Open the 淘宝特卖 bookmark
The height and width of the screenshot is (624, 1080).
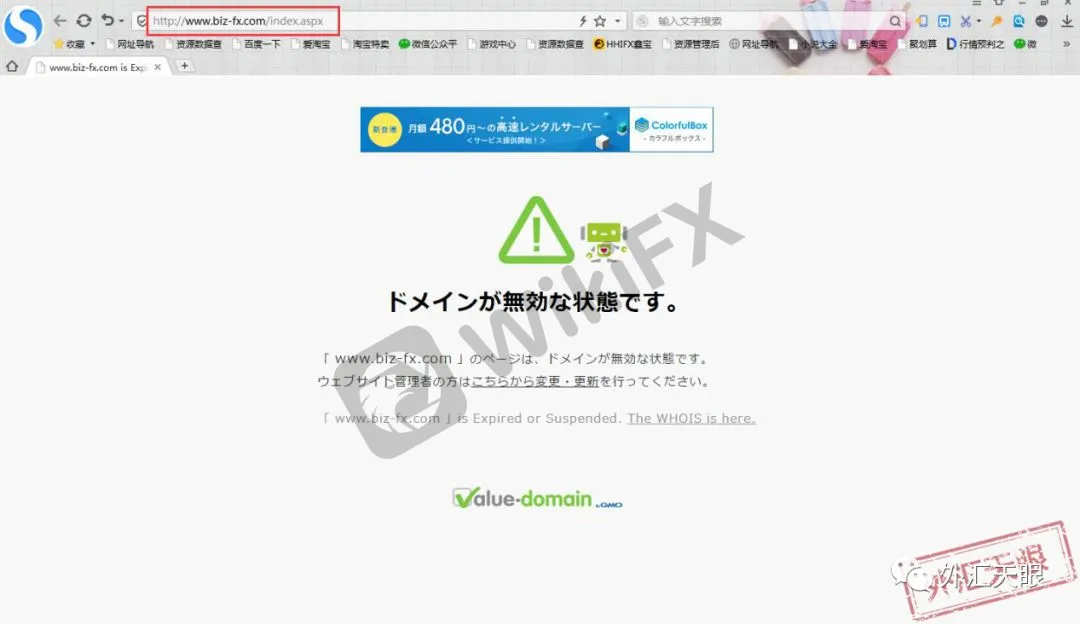pyautogui.click(x=365, y=44)
